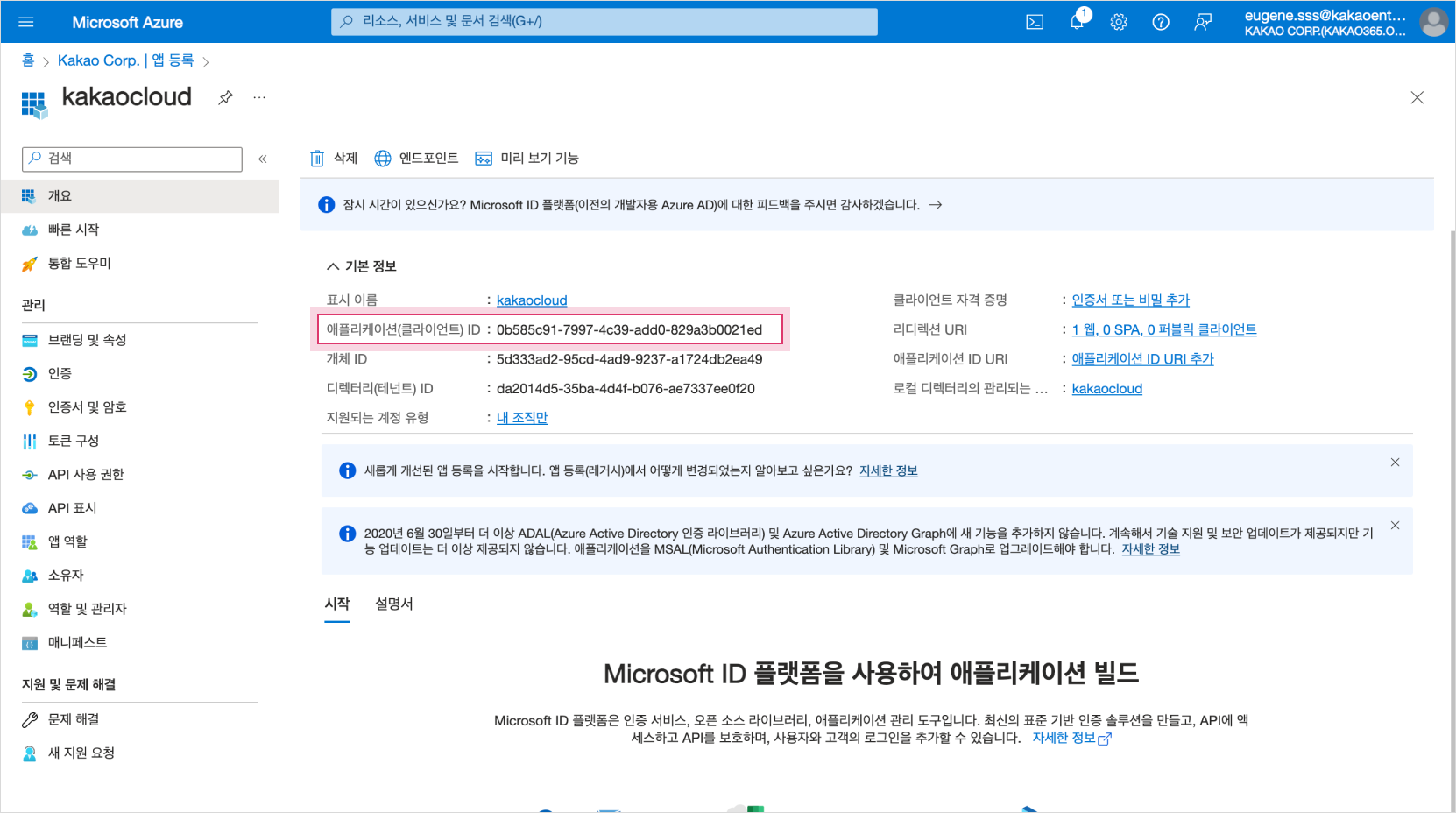Switch to the 시작 tab
The height and width of the screenshot is (813, 1456).
[x=337, y=604]
